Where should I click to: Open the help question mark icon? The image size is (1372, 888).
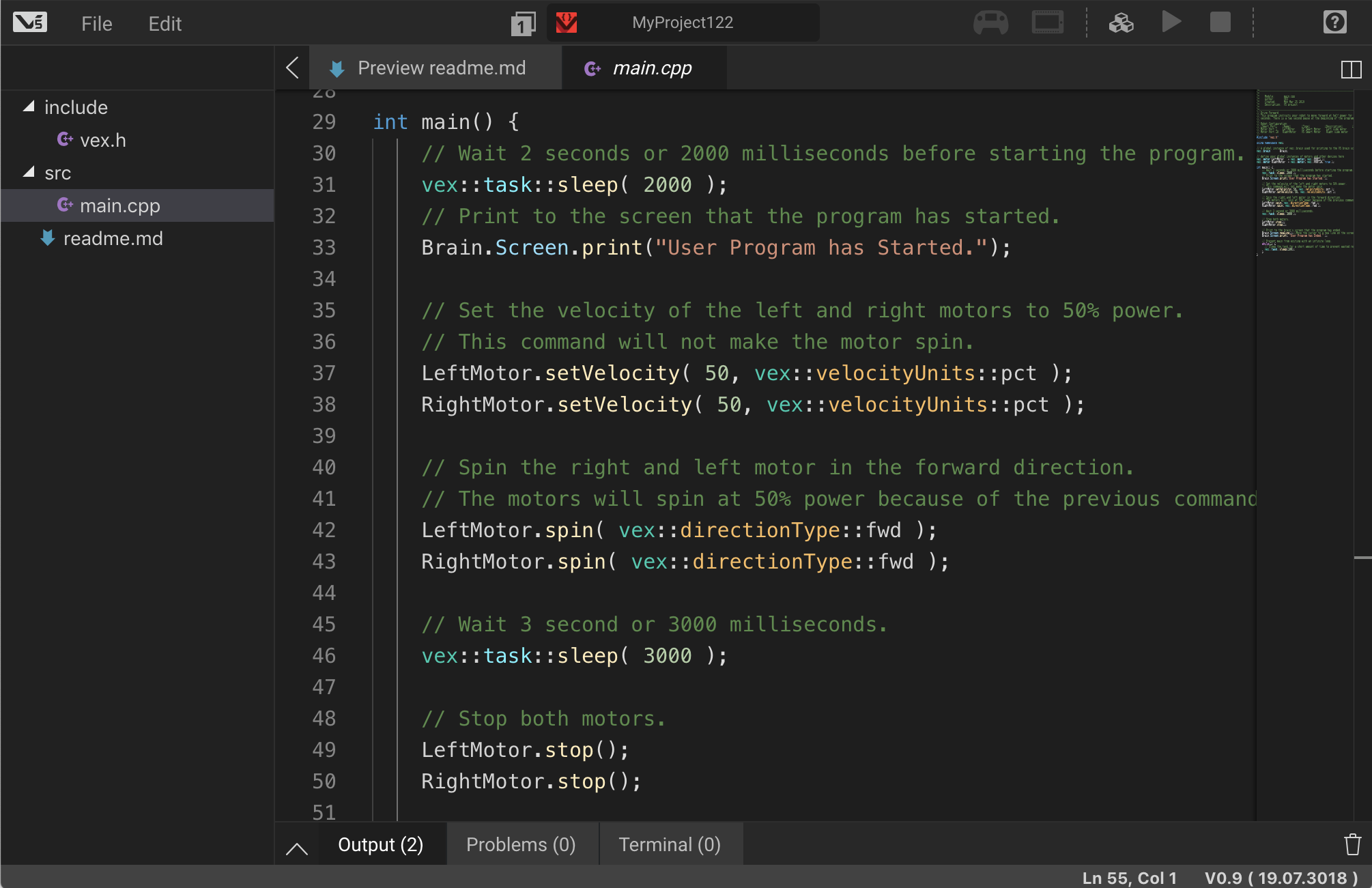1334,22
